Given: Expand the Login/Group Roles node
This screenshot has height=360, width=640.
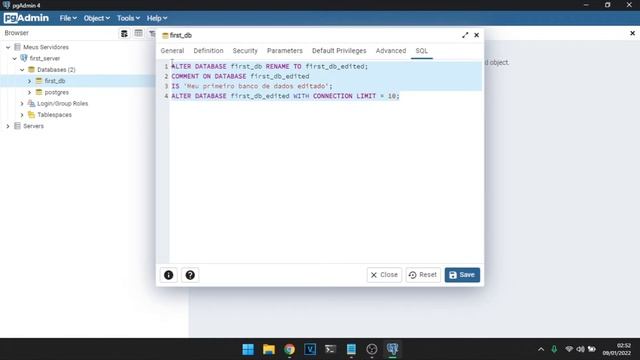Looking at the screenshot, I should click(22, 104).
